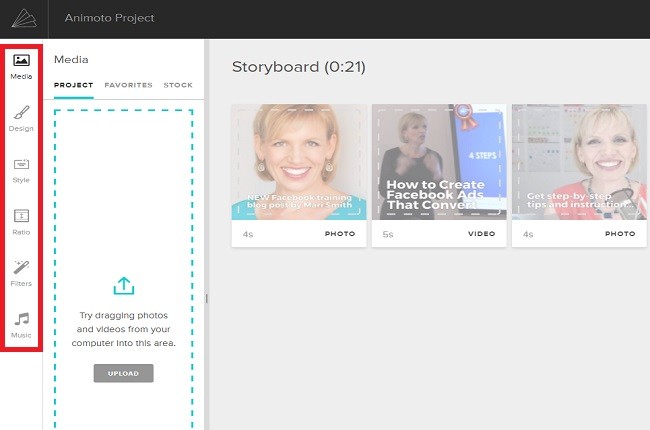Click the 5s duration on video block
This screenshot has width=650, height=430.
coord(388,234)
